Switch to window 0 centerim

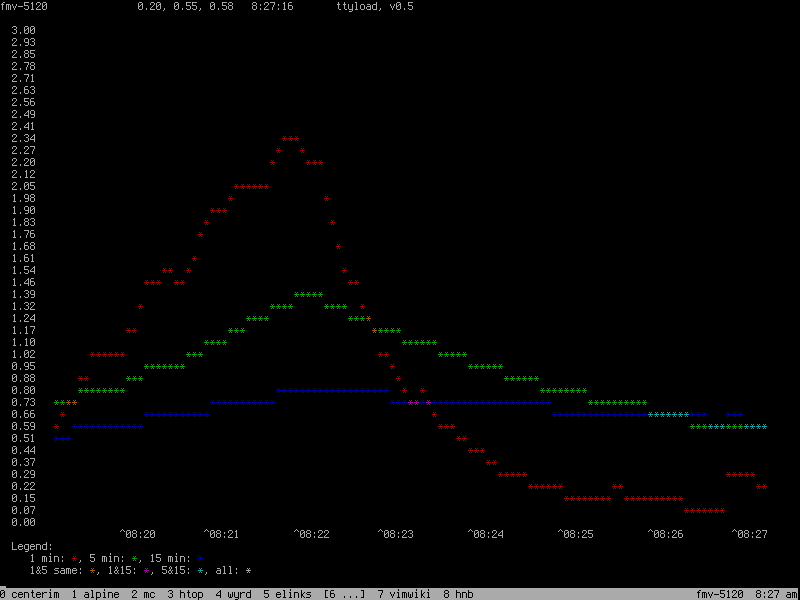[30, 594]
